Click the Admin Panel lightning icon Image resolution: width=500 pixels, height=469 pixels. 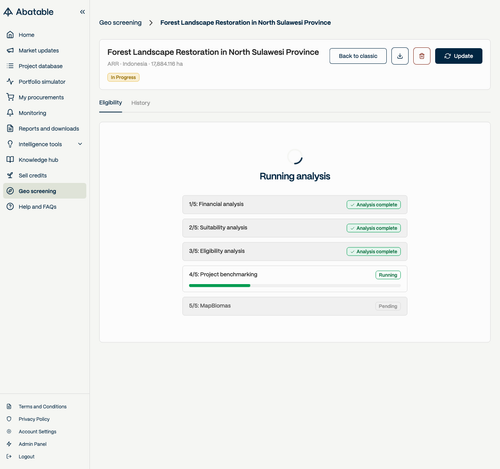coord(9,444)
